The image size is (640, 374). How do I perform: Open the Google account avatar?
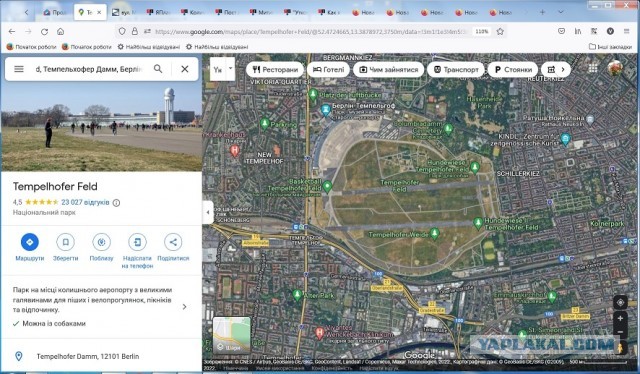(x=615, y=68)
